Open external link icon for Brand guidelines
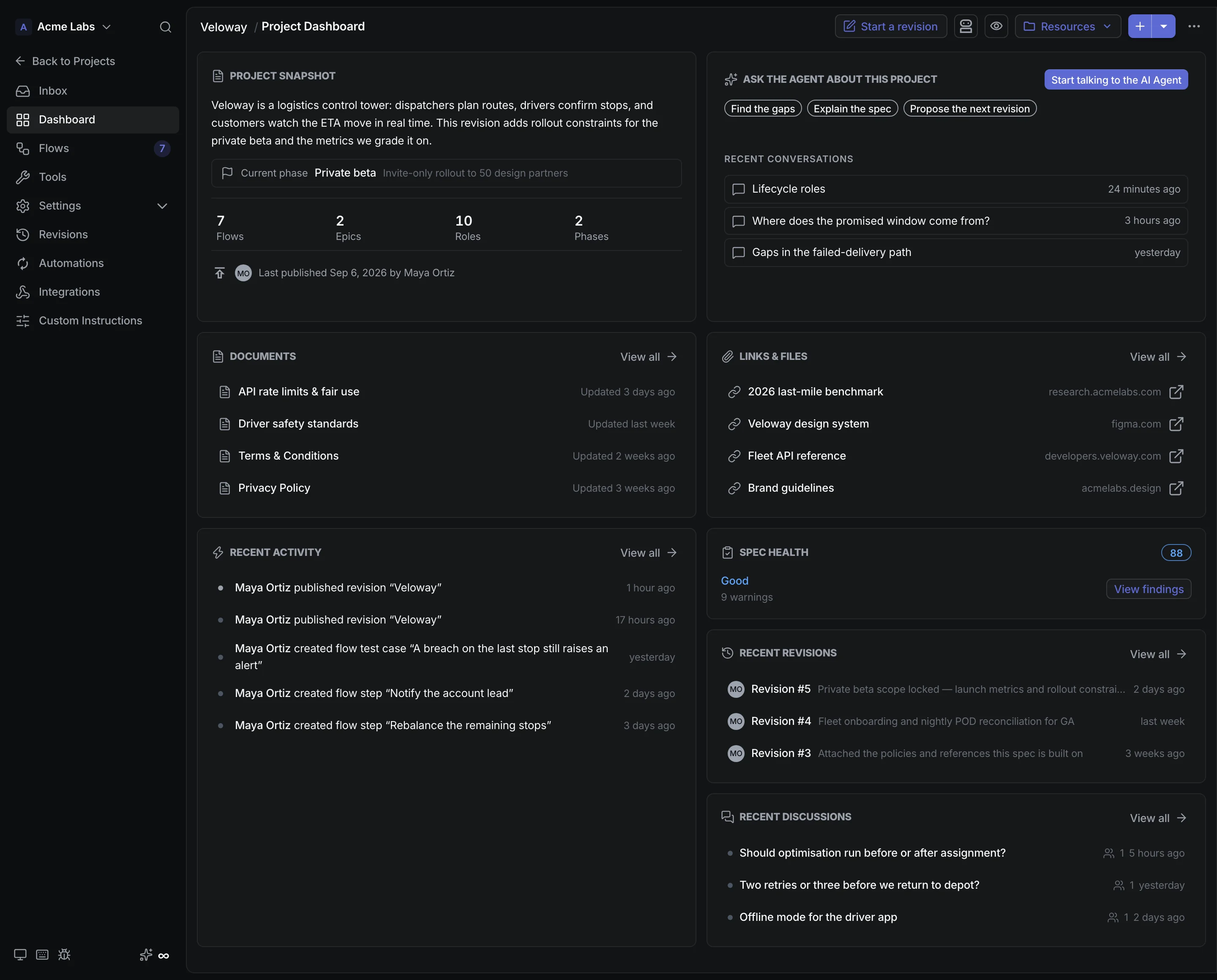1217x980 pixels. click(1176, 488)
